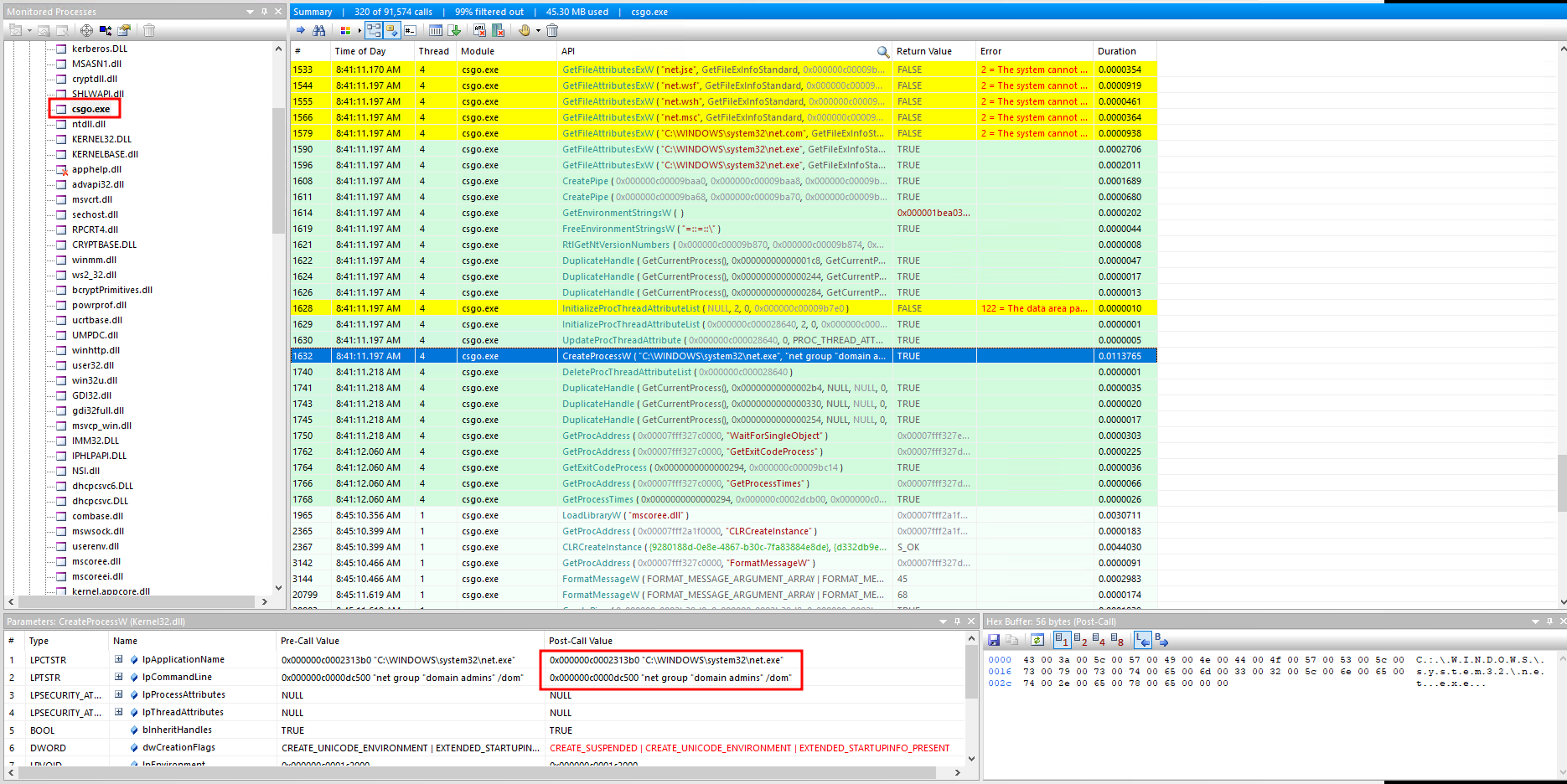Select KERNELBASE.dll in the process tree
Viewport: 1567px width, 784px height.
(105, 154)
